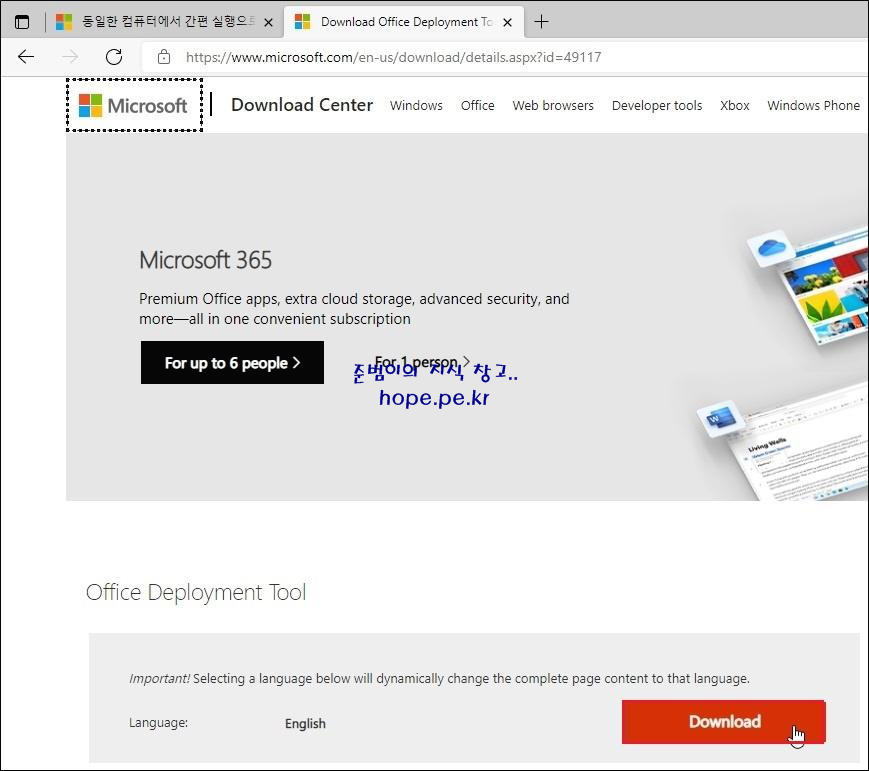869x771 pixels.
Task: Open the Windows Phone menu item
Action: (x=813, y=105)
